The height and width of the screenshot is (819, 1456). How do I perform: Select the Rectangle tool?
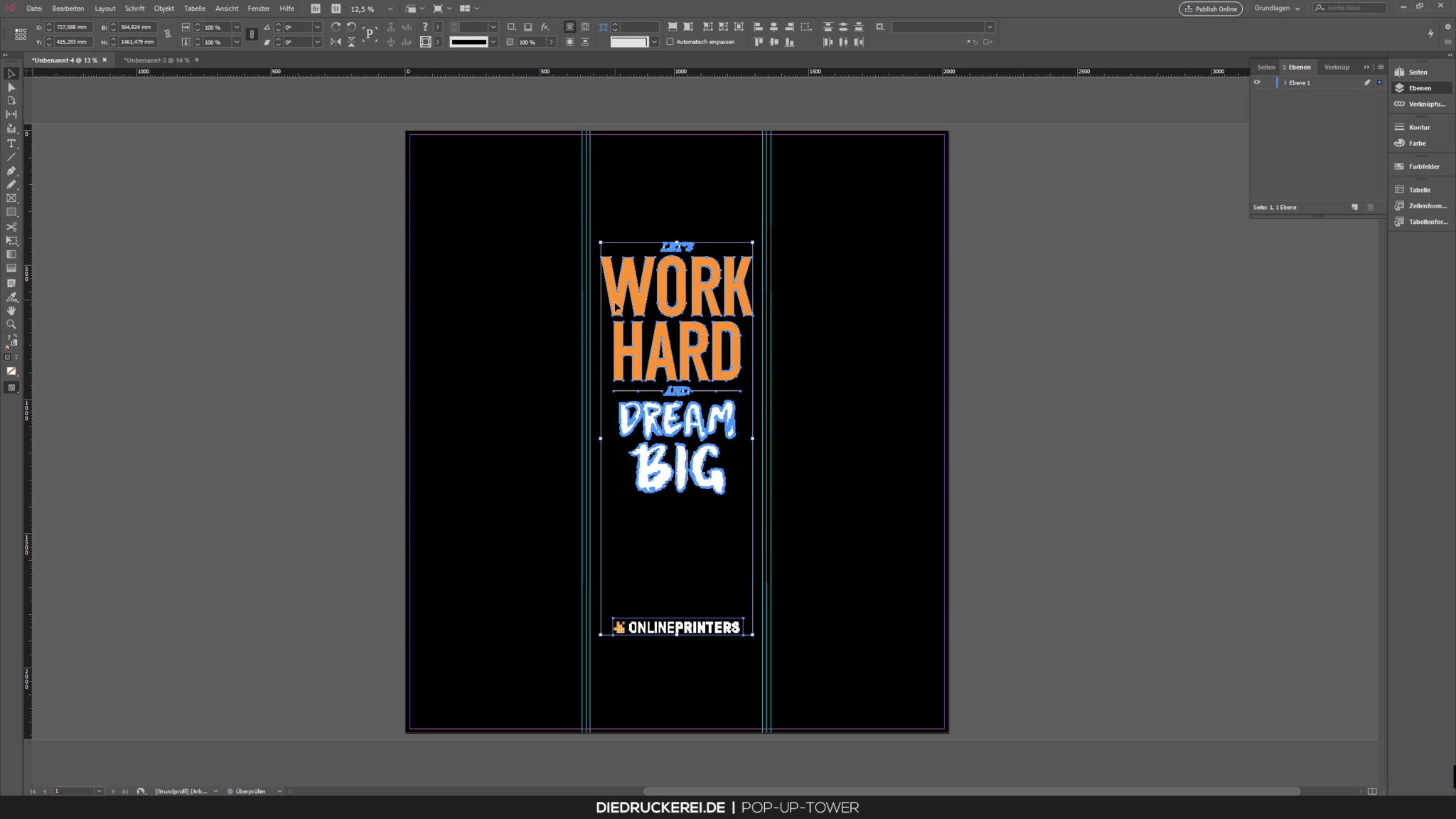coord(11,212)
